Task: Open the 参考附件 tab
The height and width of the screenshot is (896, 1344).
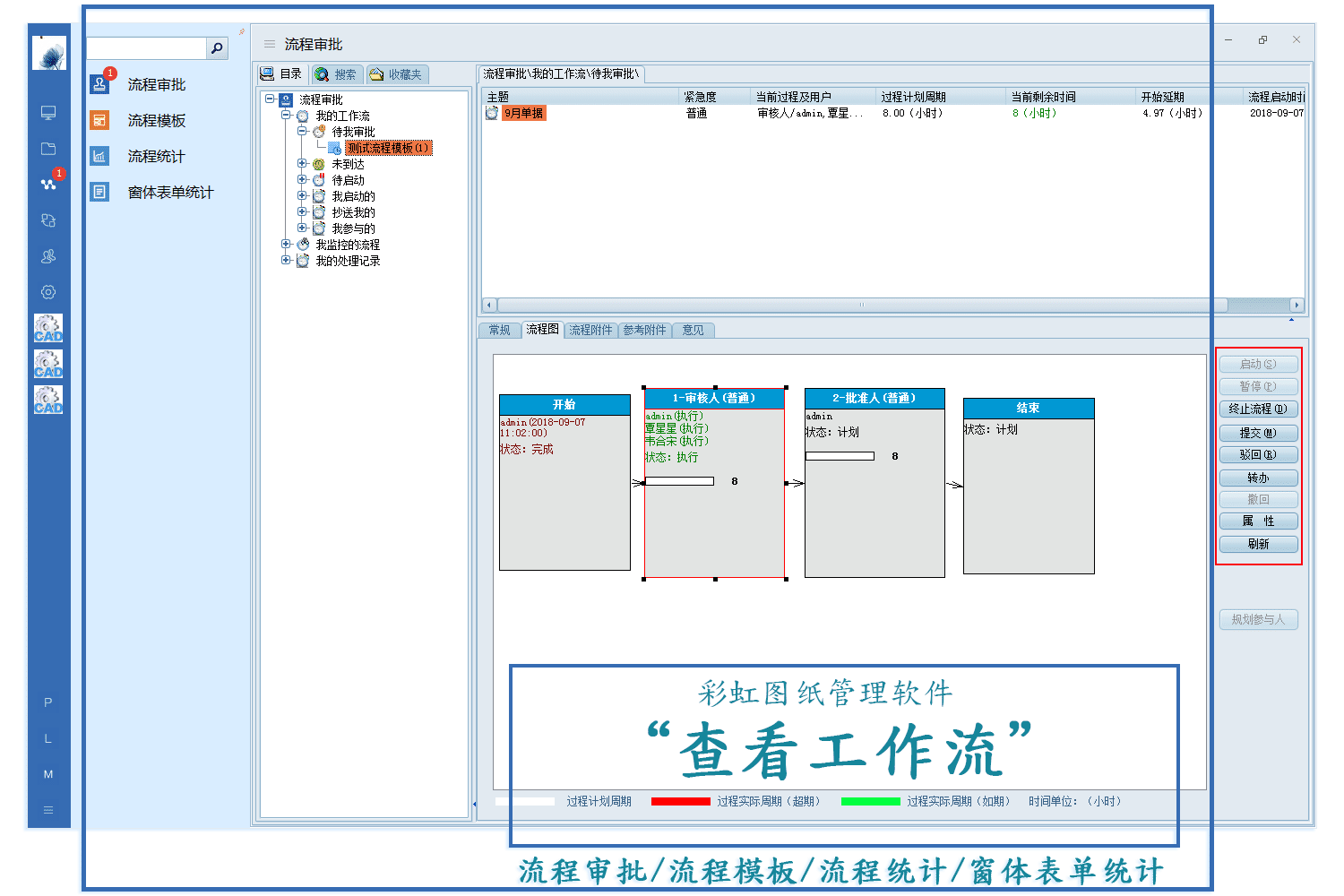Action: pos(644,330)
